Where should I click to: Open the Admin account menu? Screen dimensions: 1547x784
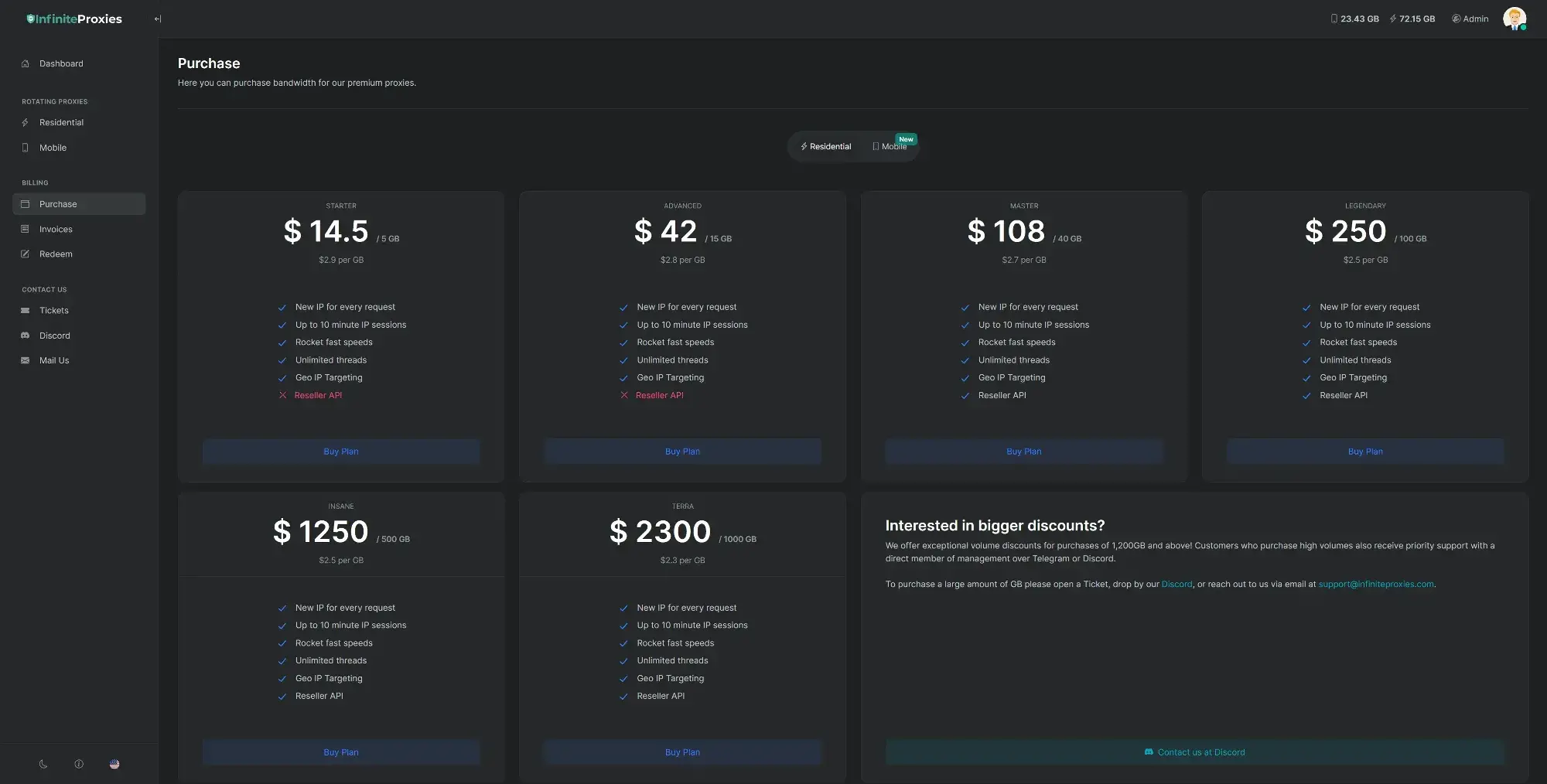coord(1469,18)
